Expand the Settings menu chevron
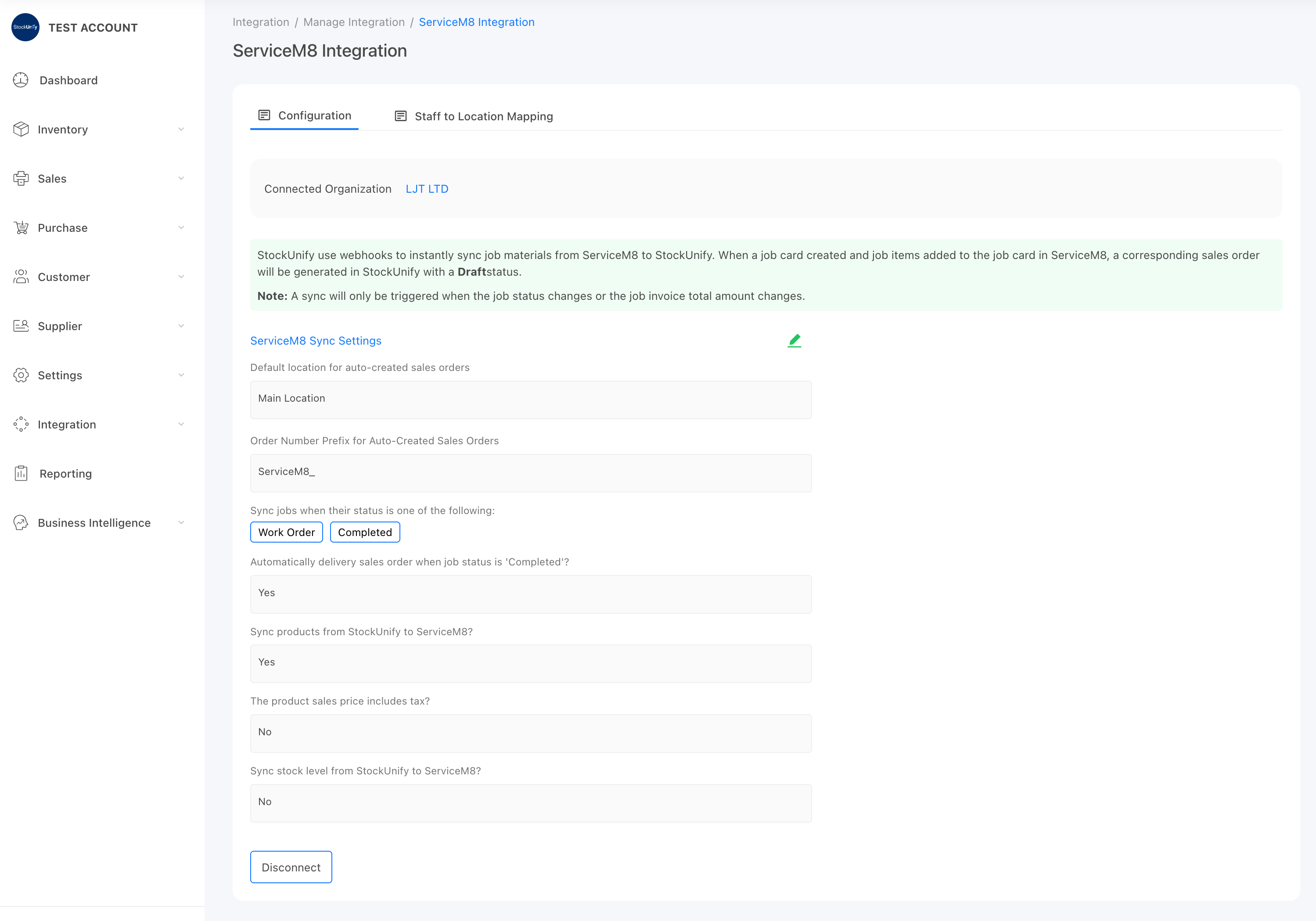Image resolution: width=1316 pixels, height=921 pixels. tap(181, 375)
